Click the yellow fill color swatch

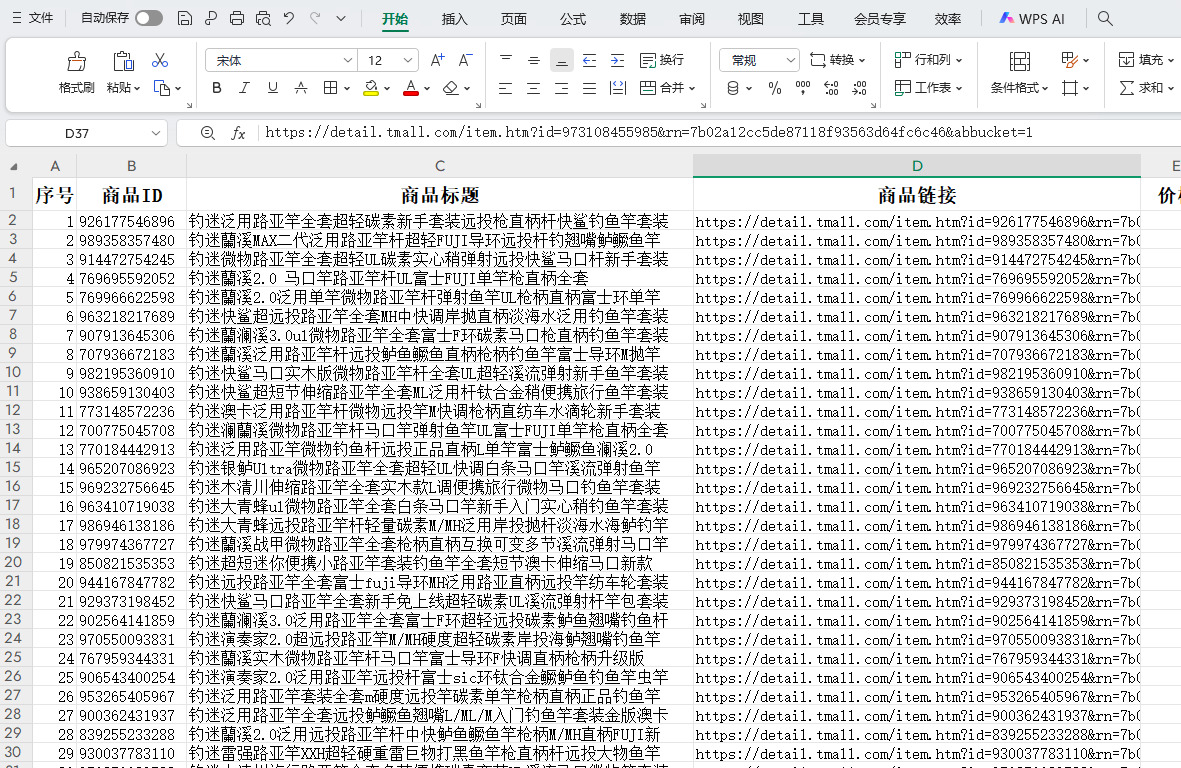(x=371, y=88)
